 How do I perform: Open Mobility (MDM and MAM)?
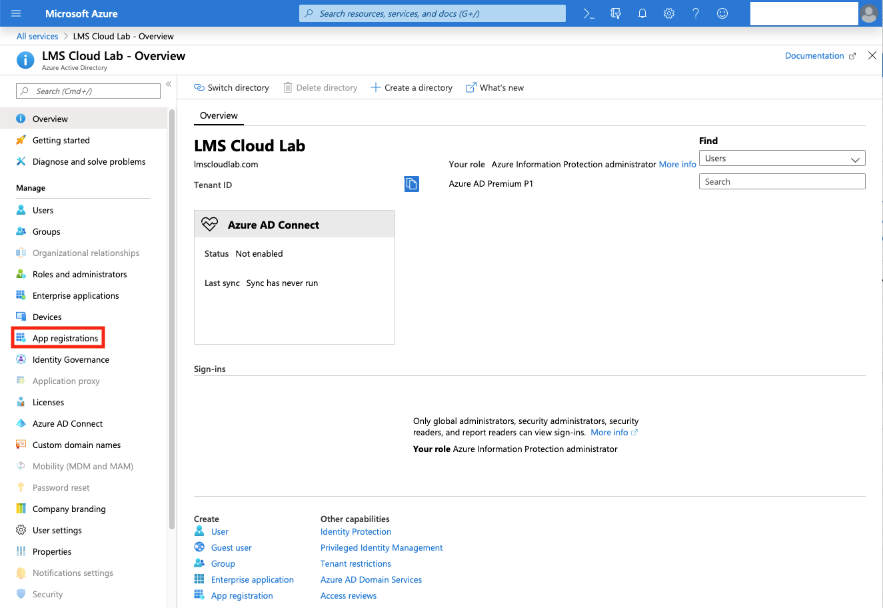[x=84, y=466]
